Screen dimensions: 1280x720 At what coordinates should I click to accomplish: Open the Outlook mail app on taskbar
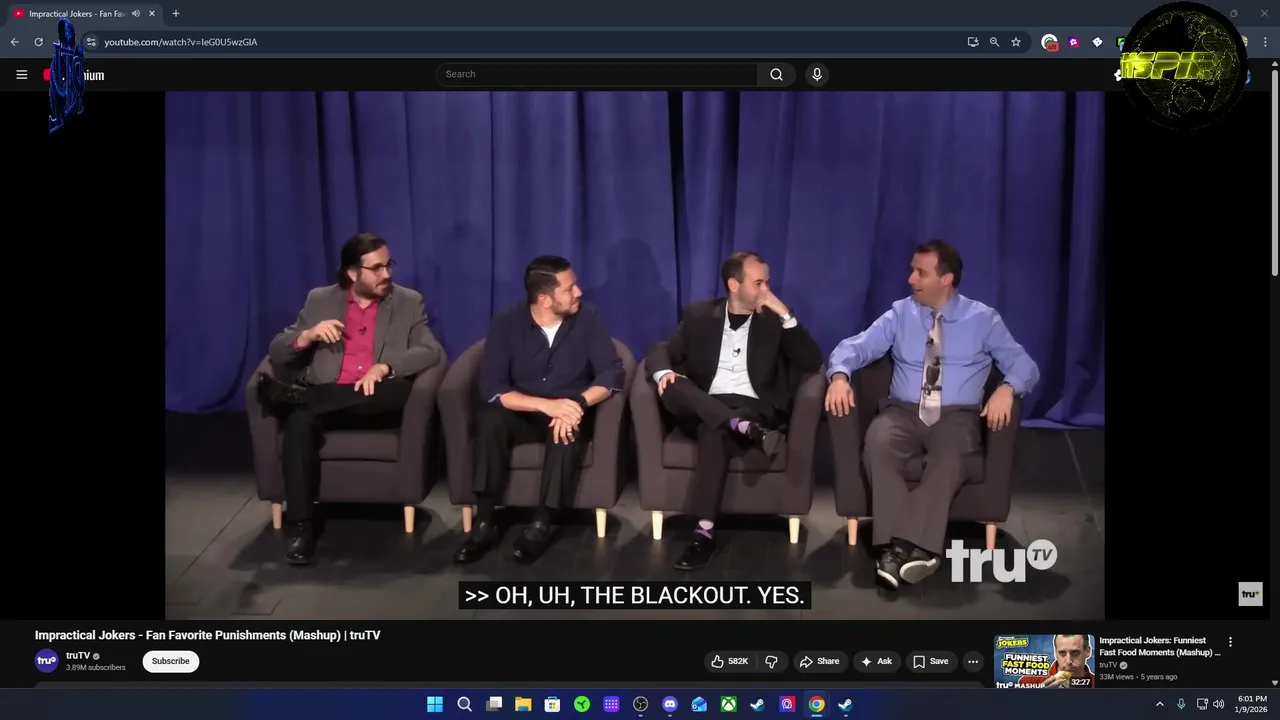(699, 704)
